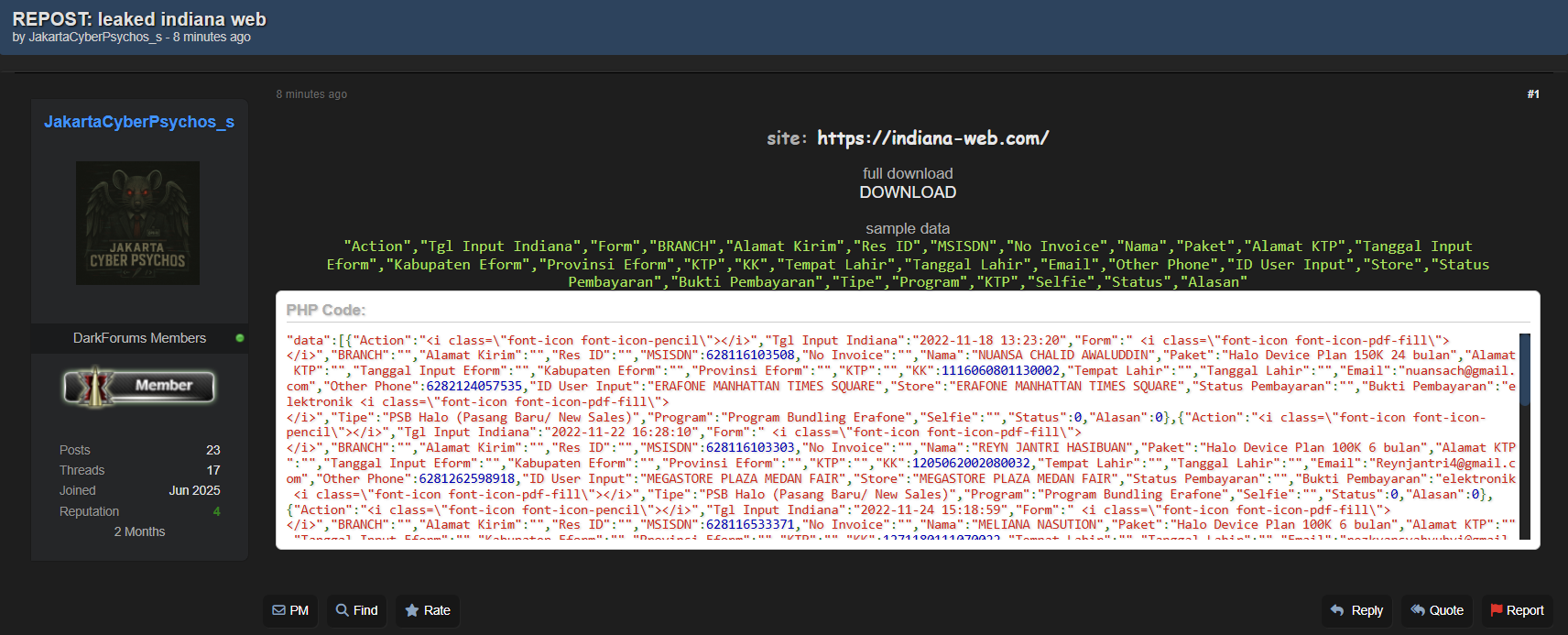Click the Rate star icon
The width and height of the screenshot is (1568, 635).
click(412, 610)
